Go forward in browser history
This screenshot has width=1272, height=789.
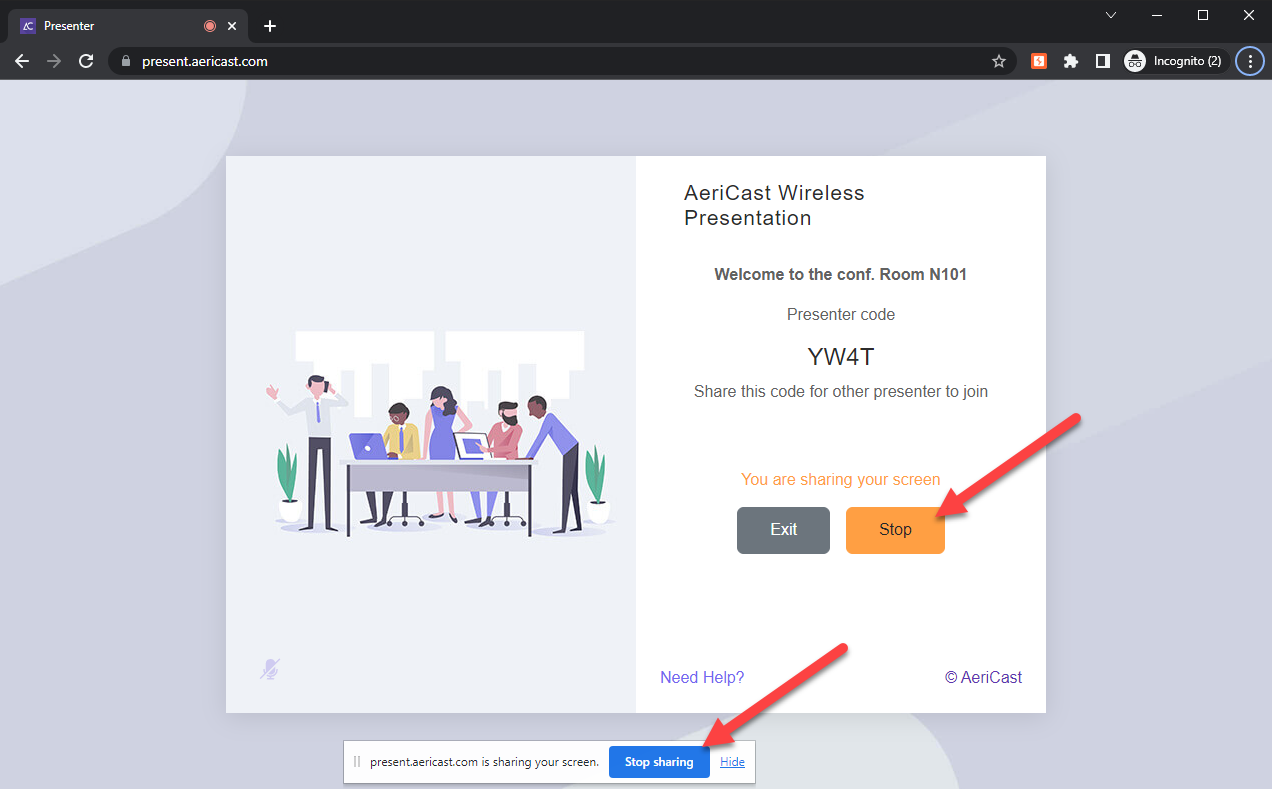click(x=54, y=61)
